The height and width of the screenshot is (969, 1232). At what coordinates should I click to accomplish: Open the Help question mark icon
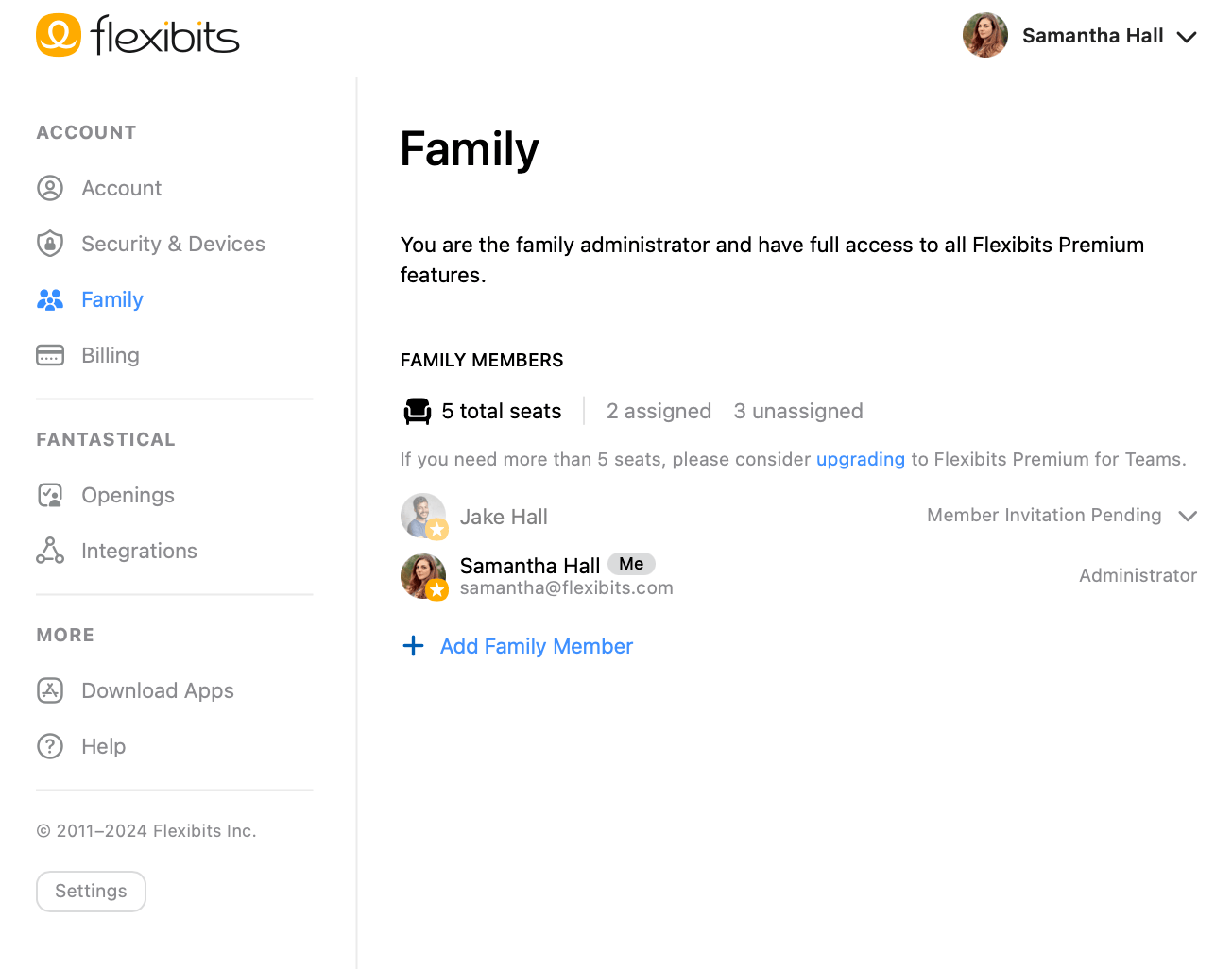[x=50, y=746]
